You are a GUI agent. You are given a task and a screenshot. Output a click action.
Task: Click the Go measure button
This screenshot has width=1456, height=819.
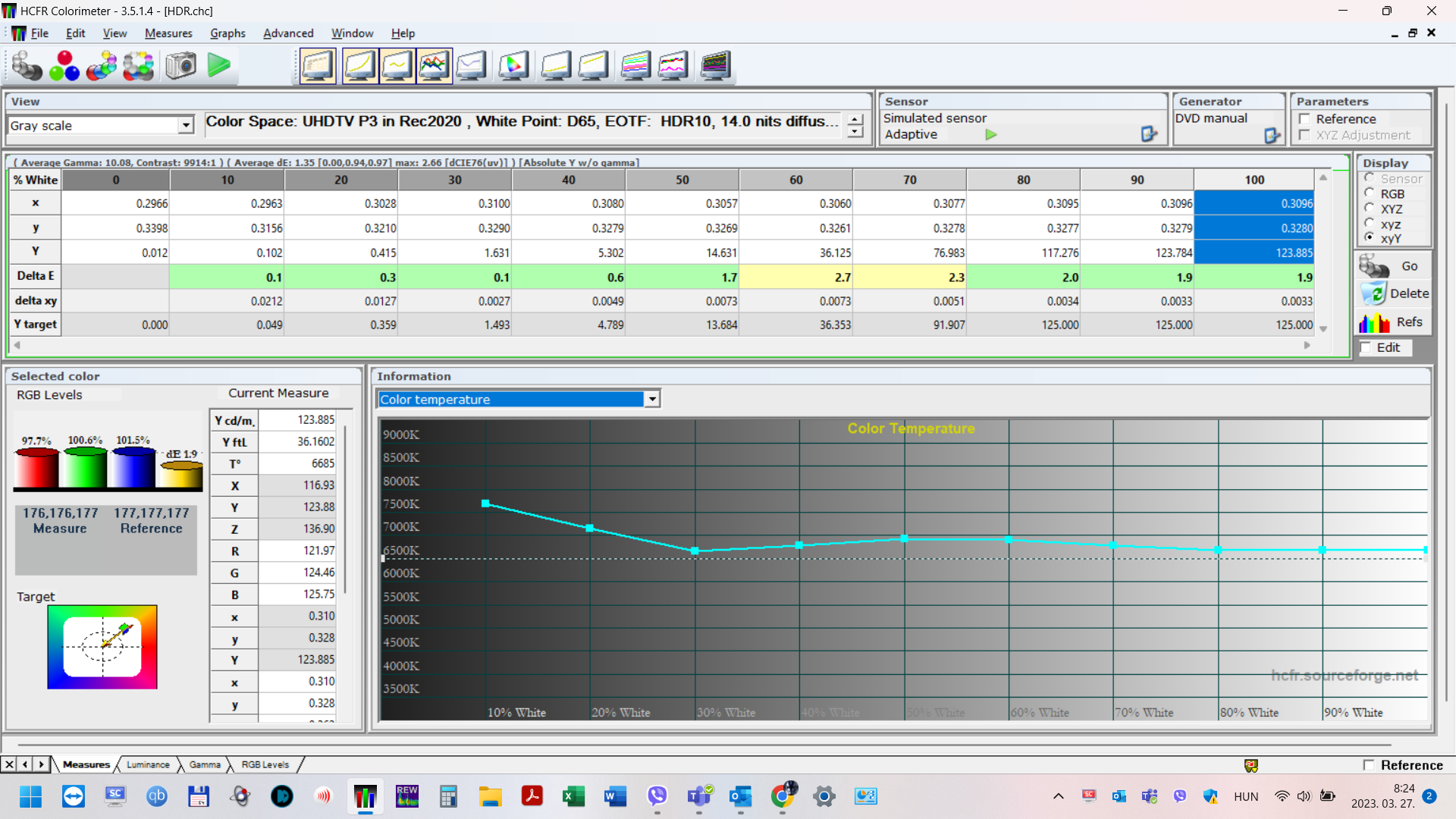coord(1394,266)
